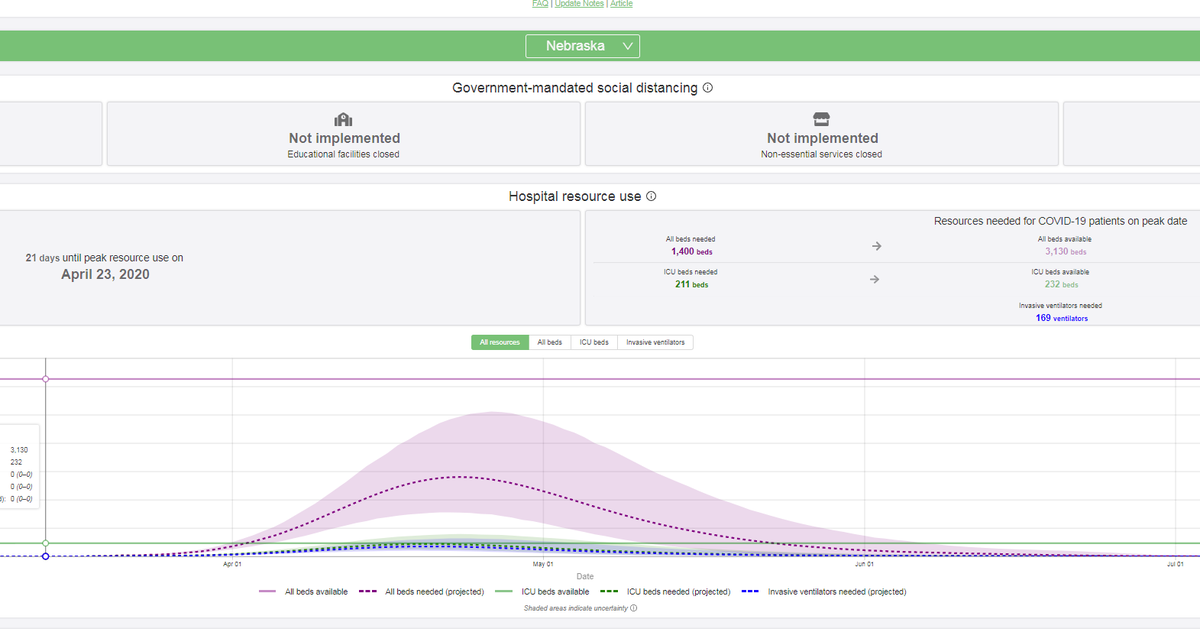The height and width of the screenshot is (632, 1200).
Task: Click green ICU beds available line marker
Action: coord(45,543)
